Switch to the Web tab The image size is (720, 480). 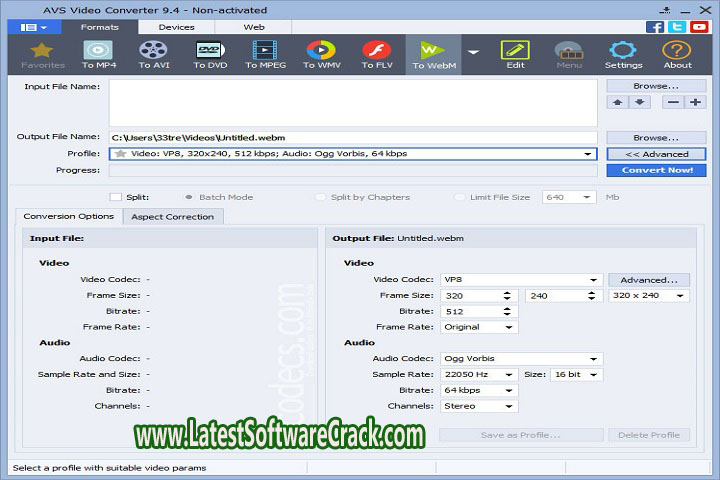[x=253, y=27]
